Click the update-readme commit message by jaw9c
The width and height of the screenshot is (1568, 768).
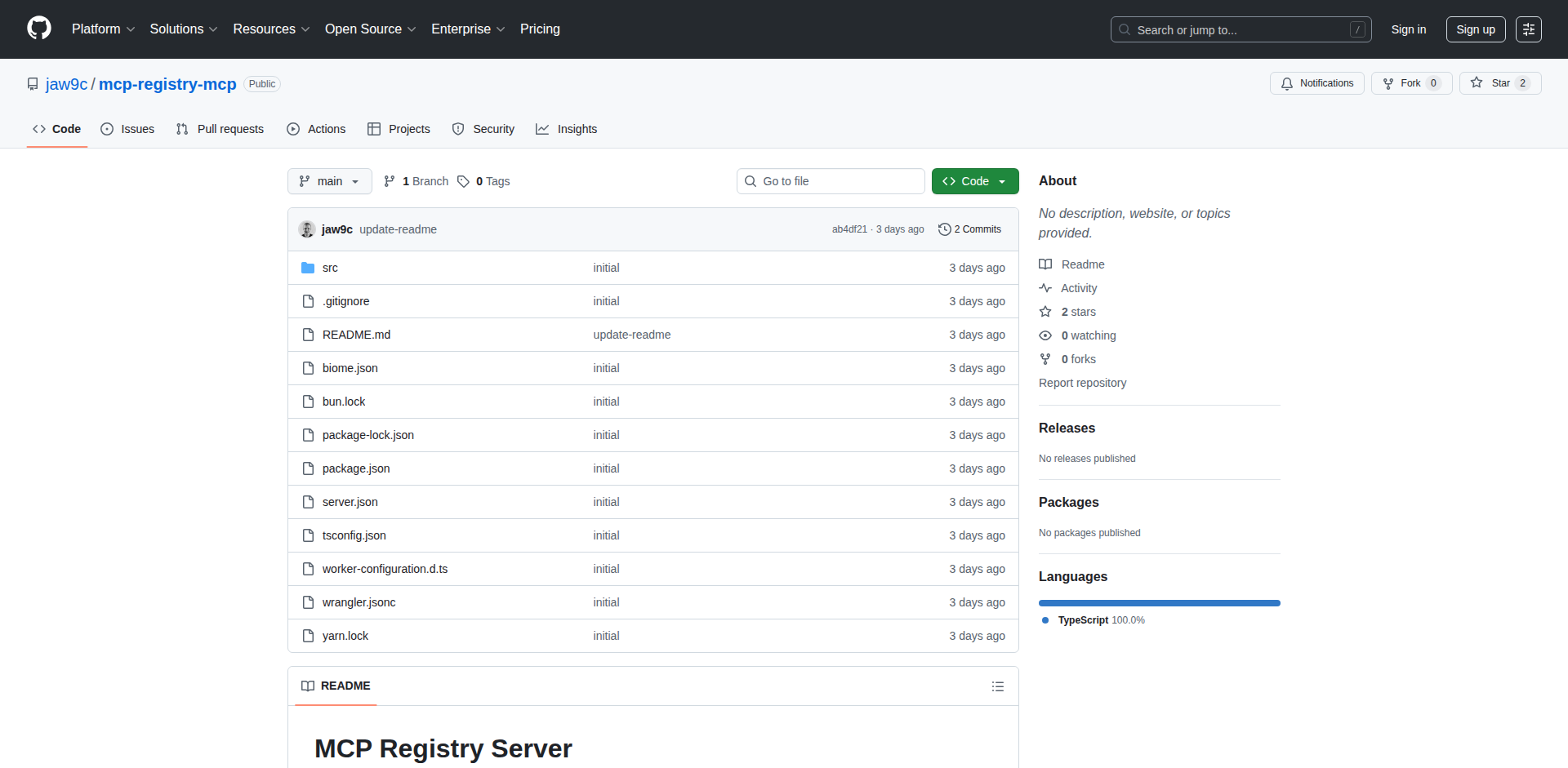tap(398, 229)
